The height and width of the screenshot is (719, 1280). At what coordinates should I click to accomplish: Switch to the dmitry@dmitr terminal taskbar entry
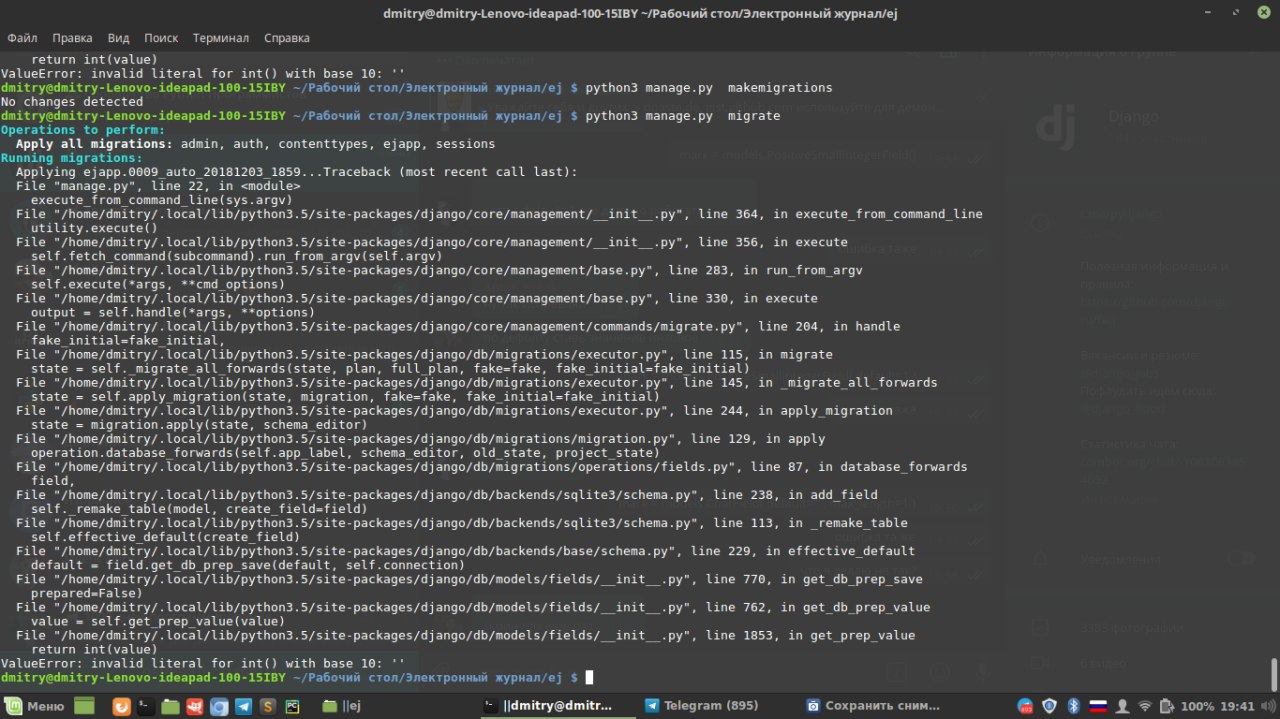tap(557, 706)
